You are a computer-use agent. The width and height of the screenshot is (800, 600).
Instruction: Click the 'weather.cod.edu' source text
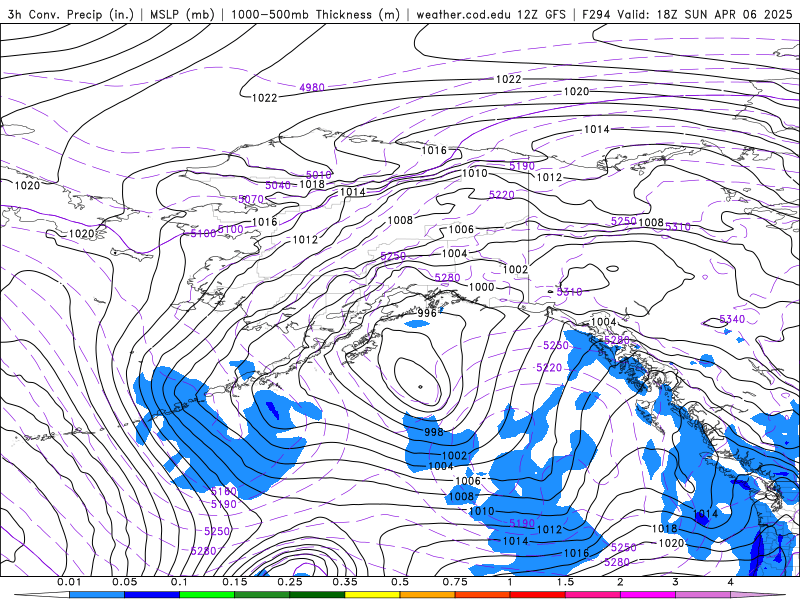point(464,14)
